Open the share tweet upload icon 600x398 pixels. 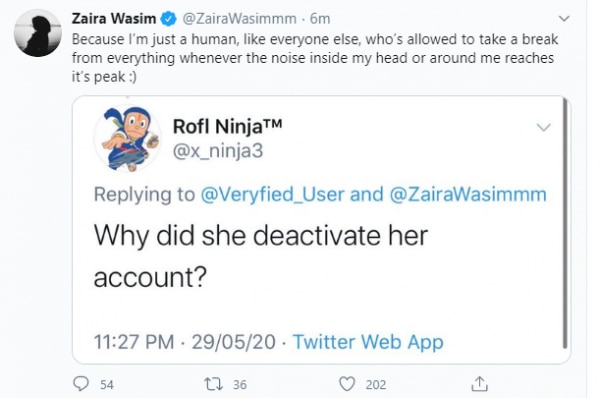479,384
